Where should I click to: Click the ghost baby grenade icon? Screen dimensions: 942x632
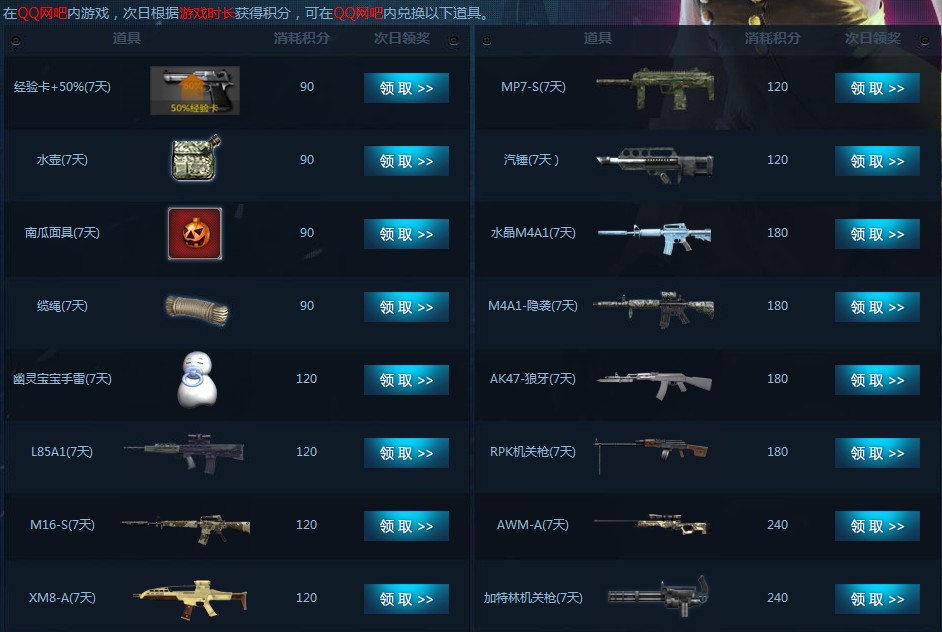click(197, 380)
